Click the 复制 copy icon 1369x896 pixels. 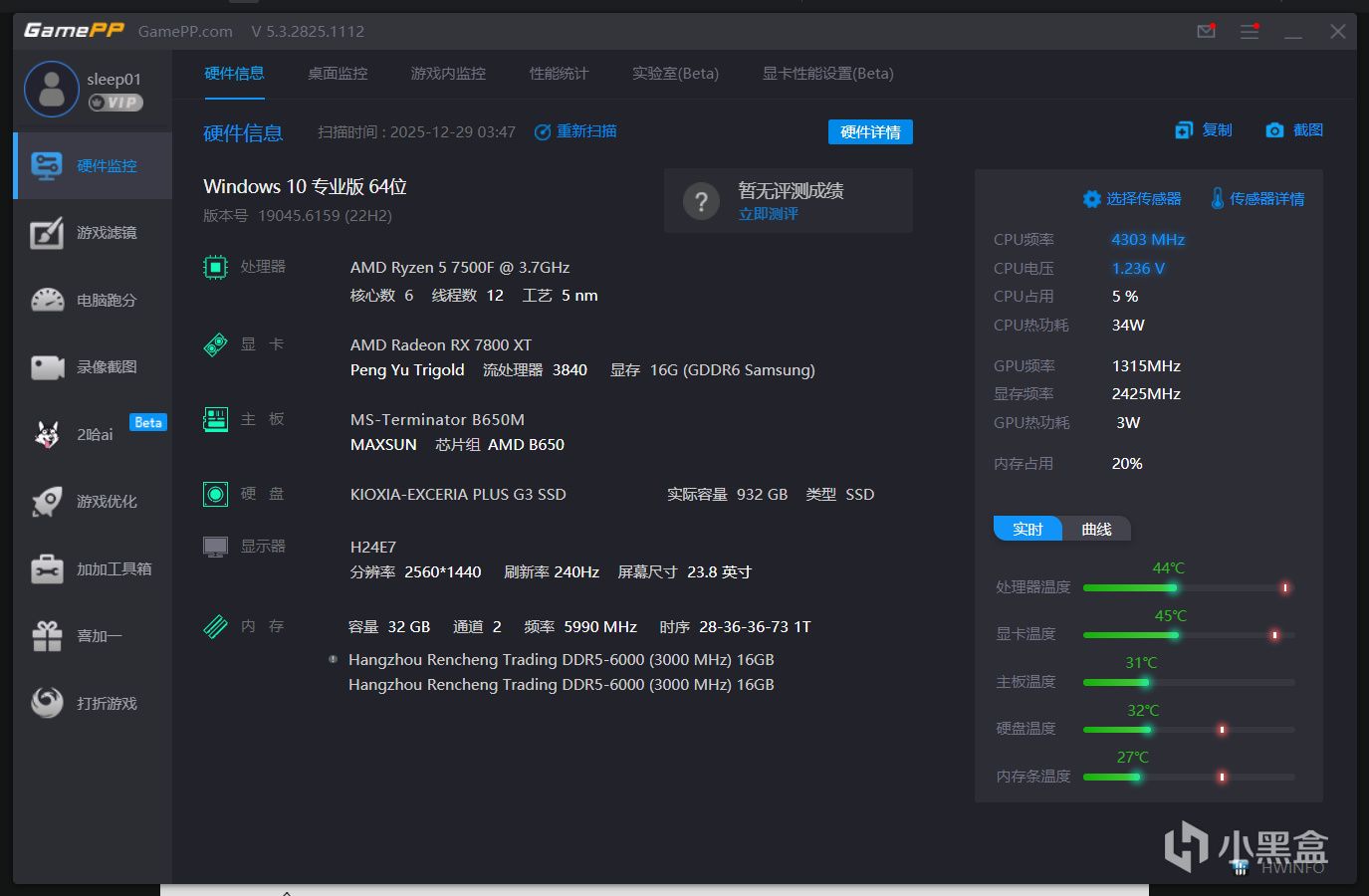tap(1184, 130)
